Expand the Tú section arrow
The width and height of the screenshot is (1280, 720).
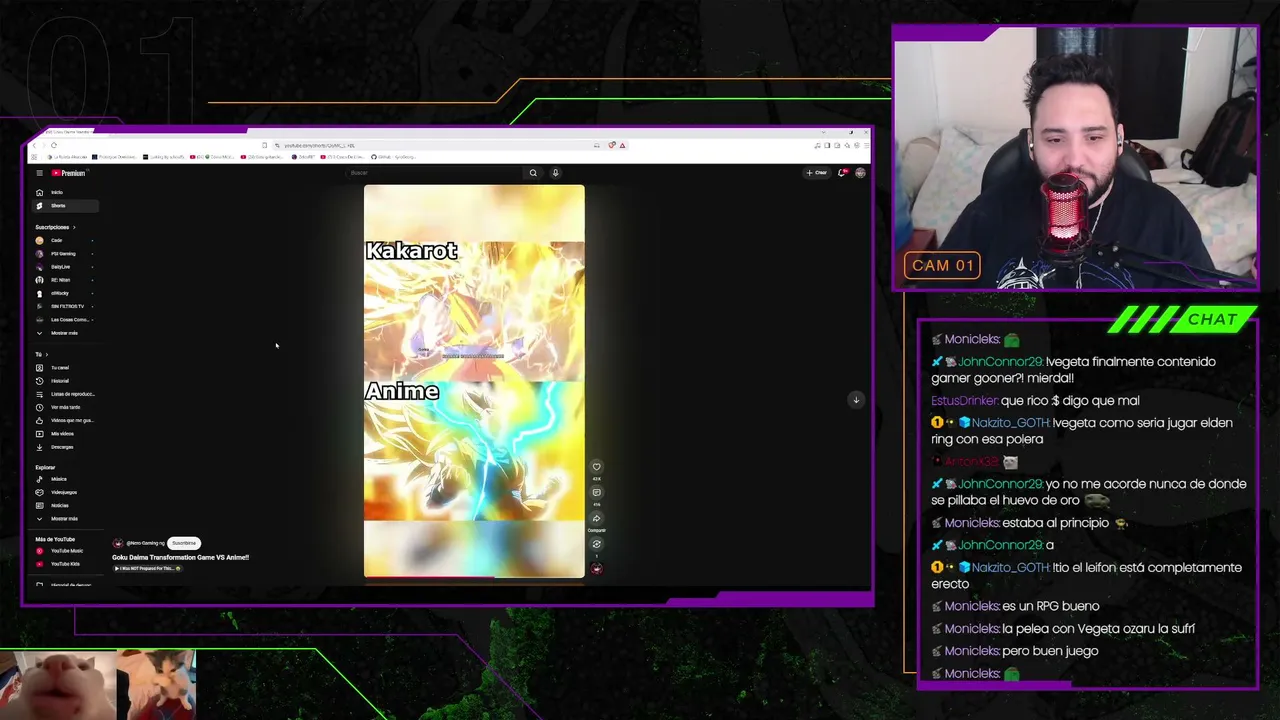tap(48, 354)
